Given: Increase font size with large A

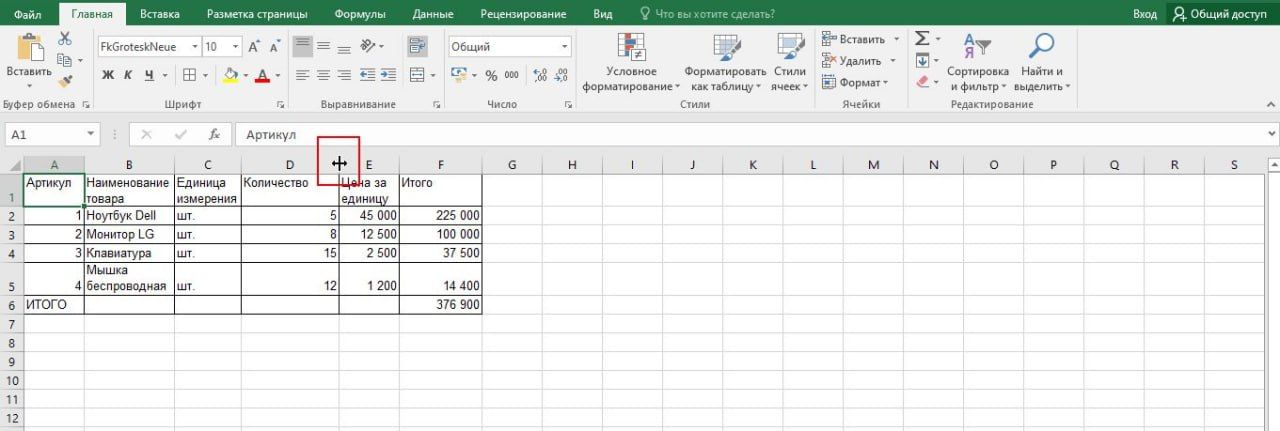Looking at the screenshot, I should pos(254,47).
